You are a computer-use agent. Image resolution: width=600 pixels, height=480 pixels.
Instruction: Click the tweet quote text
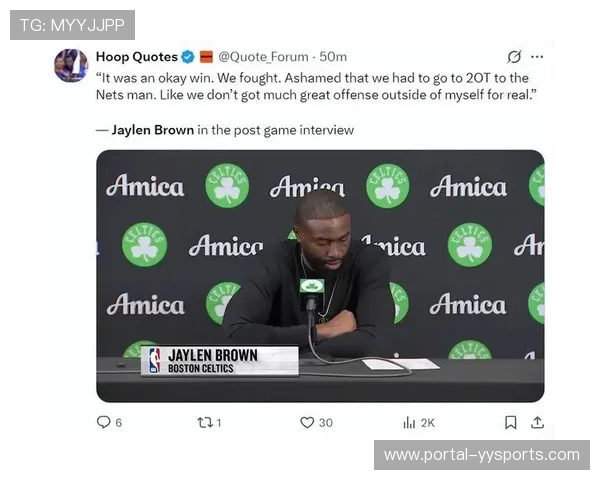click(316, 87)
